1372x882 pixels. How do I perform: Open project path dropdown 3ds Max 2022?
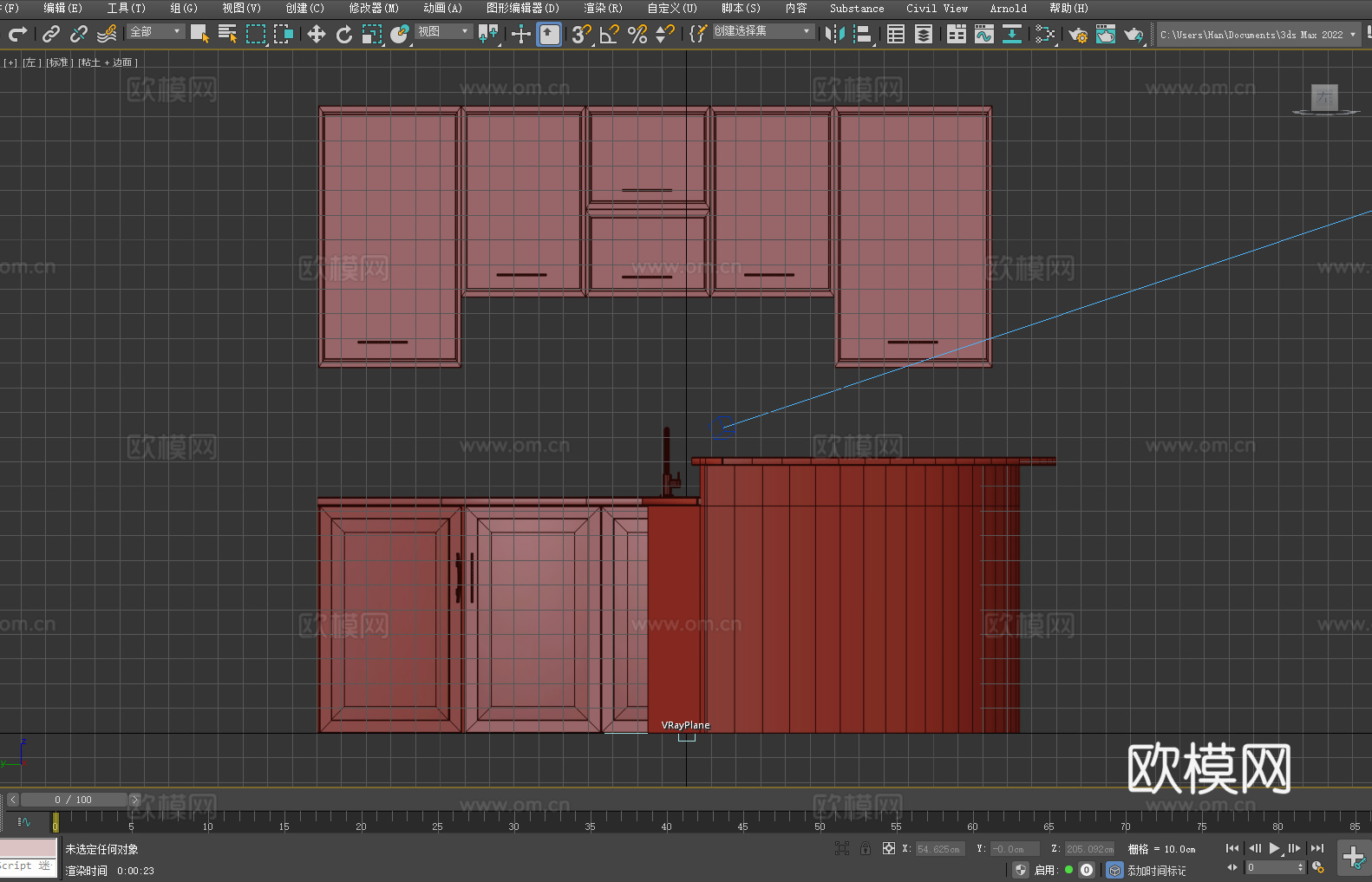1258,35
